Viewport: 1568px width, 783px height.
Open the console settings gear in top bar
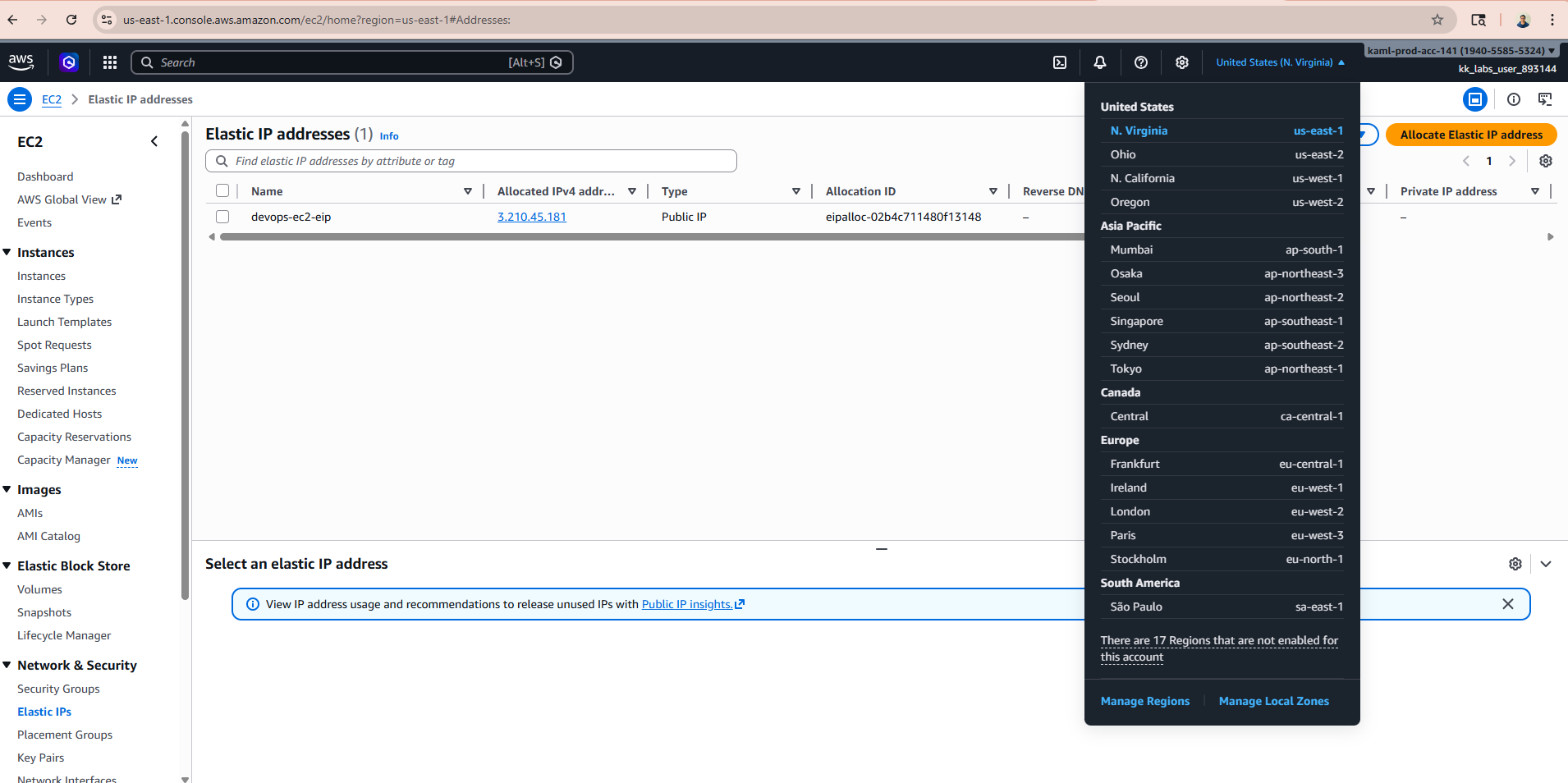(x=1182, y=62)
